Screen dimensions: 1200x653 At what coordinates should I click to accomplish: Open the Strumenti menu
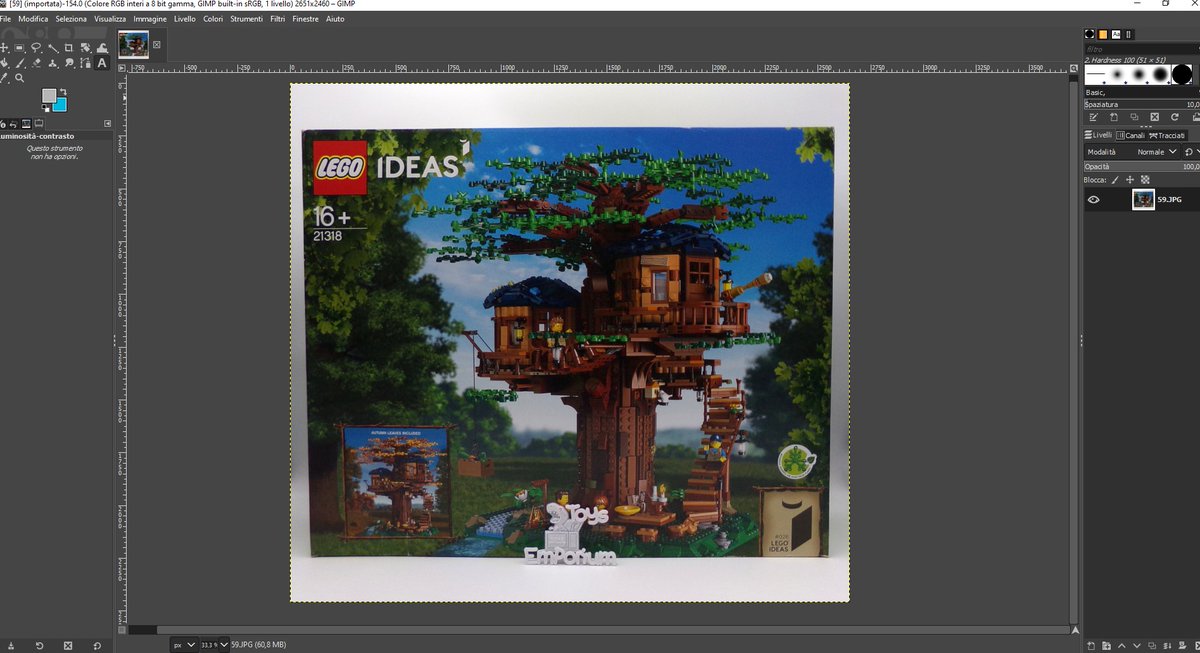click(x=246, y=19)
